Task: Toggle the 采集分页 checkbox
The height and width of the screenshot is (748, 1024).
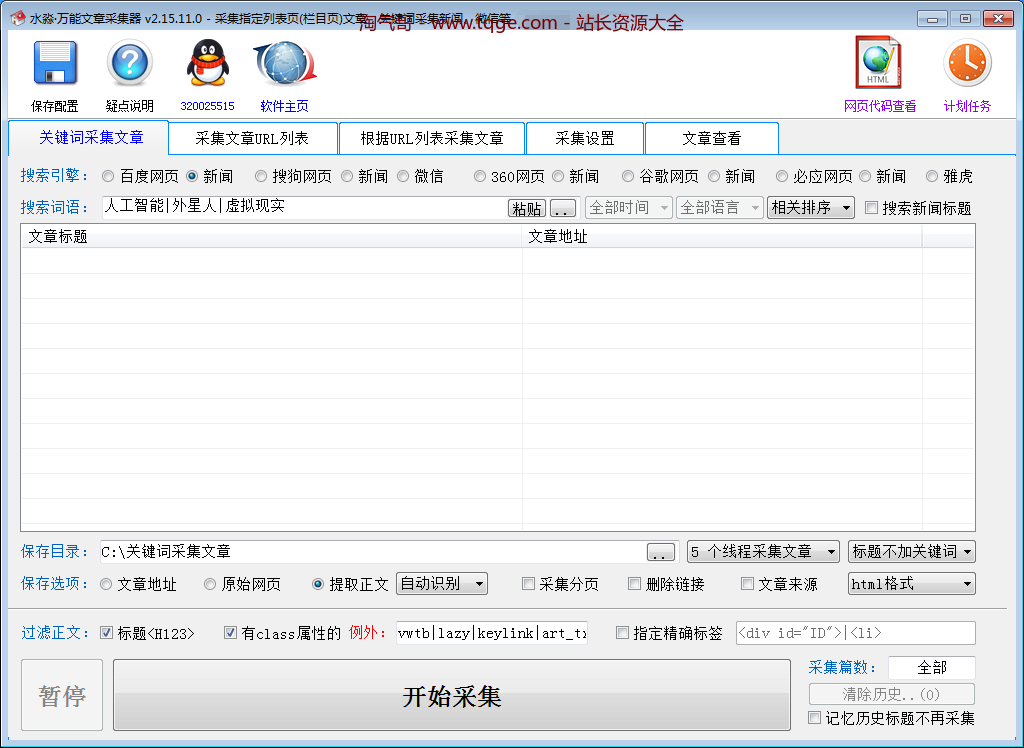Action: click(529, 584)
